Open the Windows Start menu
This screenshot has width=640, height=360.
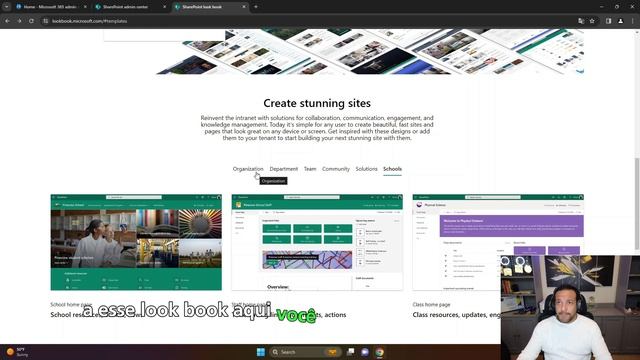point(260,352)
